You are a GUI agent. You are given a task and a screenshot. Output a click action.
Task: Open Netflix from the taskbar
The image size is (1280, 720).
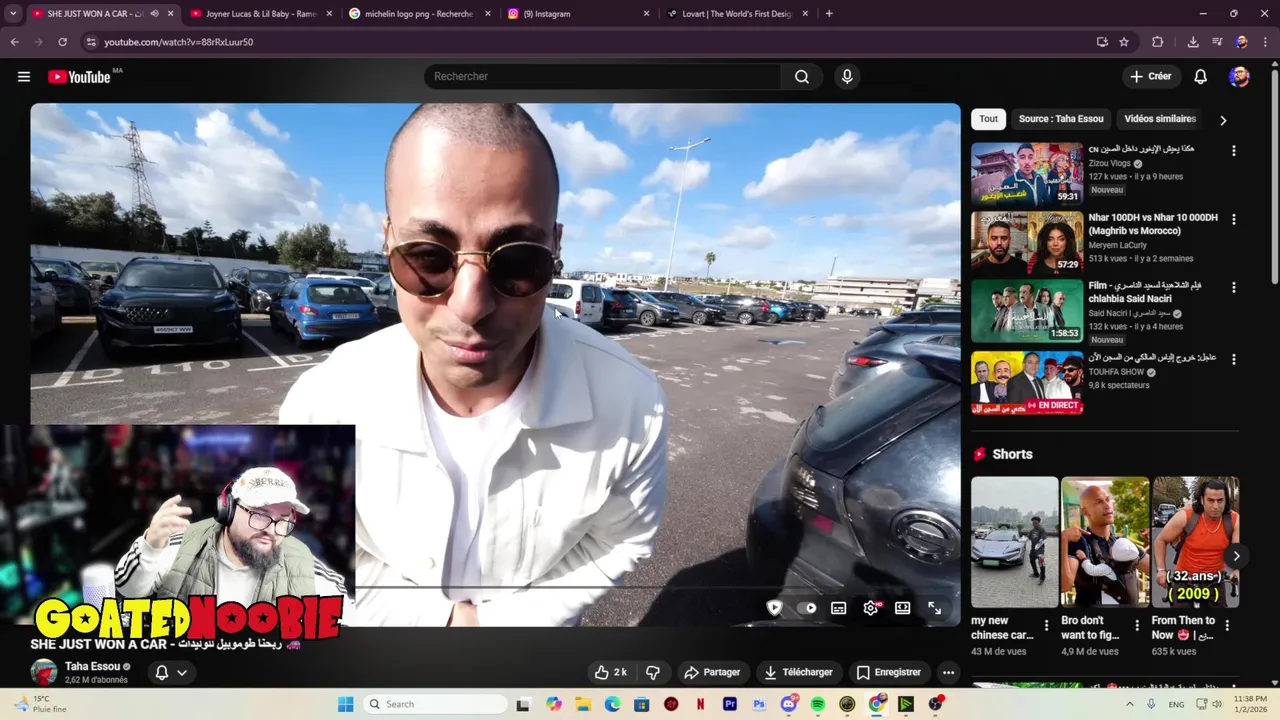tap(700, 704)
